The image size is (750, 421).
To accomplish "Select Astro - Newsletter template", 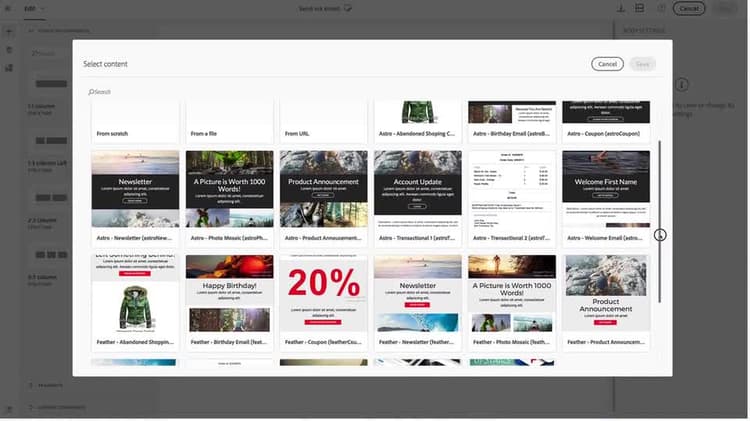I will [x=135, y=198].
